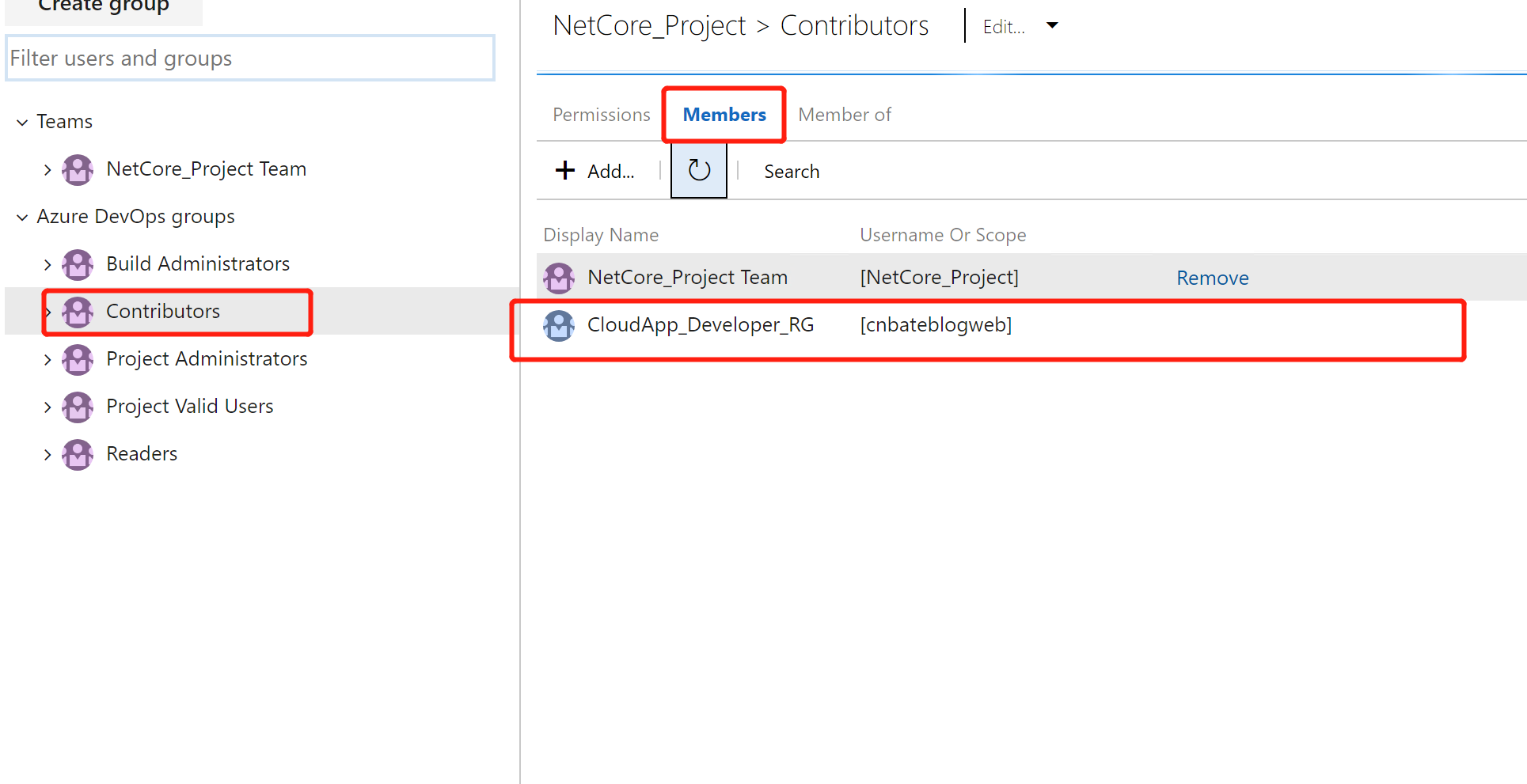Expand the Build Administrators node
The height and width of the screenshot is (784, 1527).
[47, 264]
